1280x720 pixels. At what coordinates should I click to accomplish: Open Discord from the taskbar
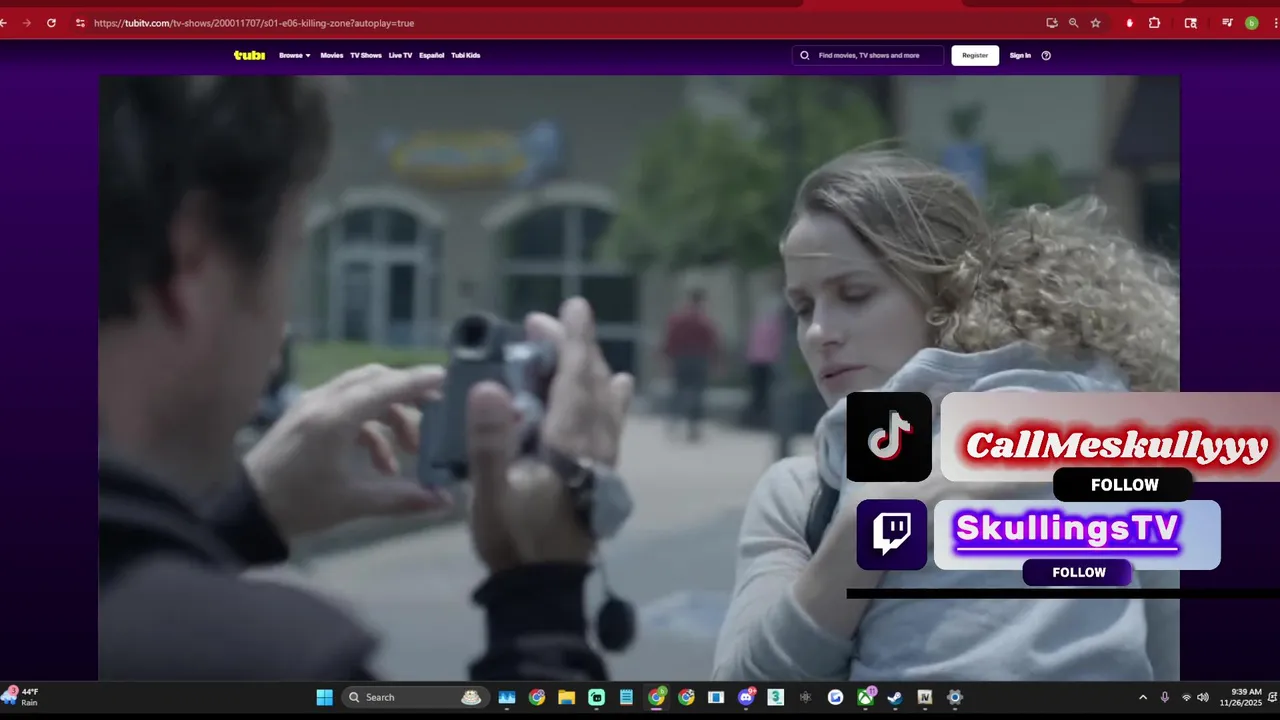click(x=746, y=697)
